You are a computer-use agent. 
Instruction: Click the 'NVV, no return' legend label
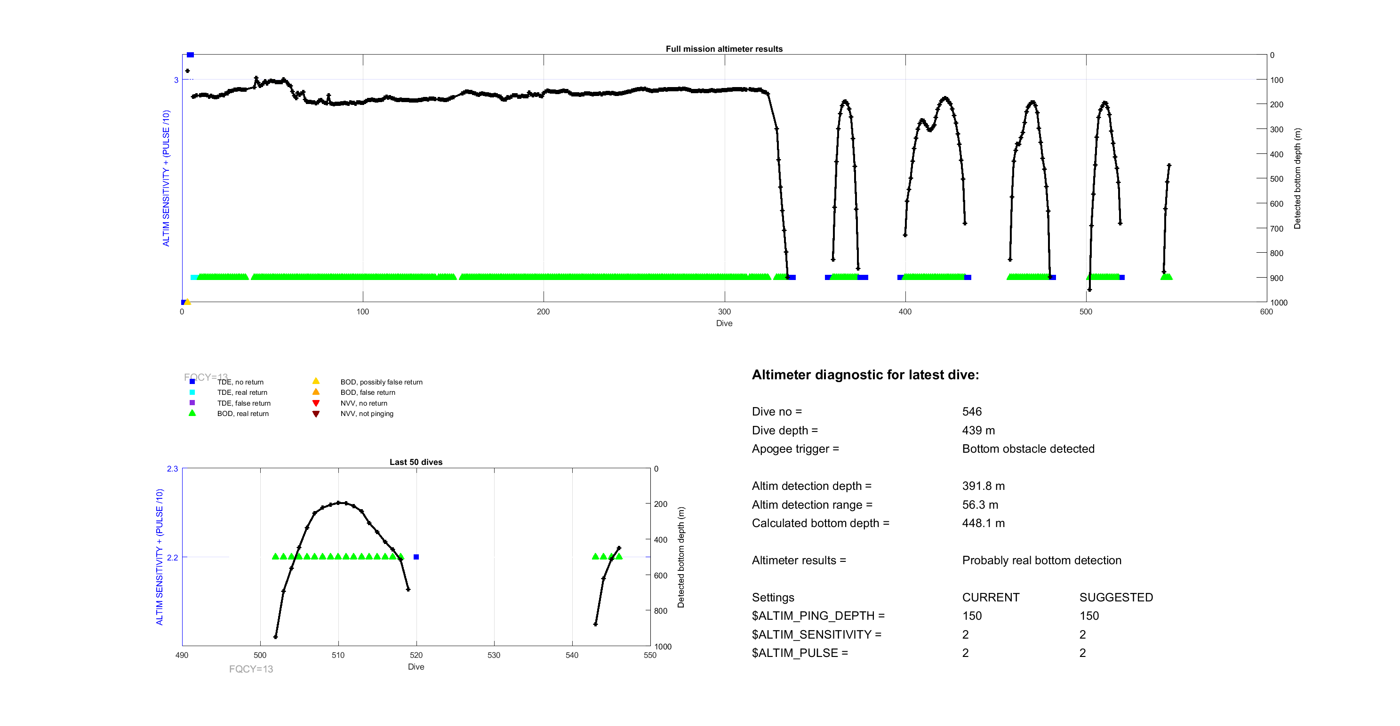364,403
